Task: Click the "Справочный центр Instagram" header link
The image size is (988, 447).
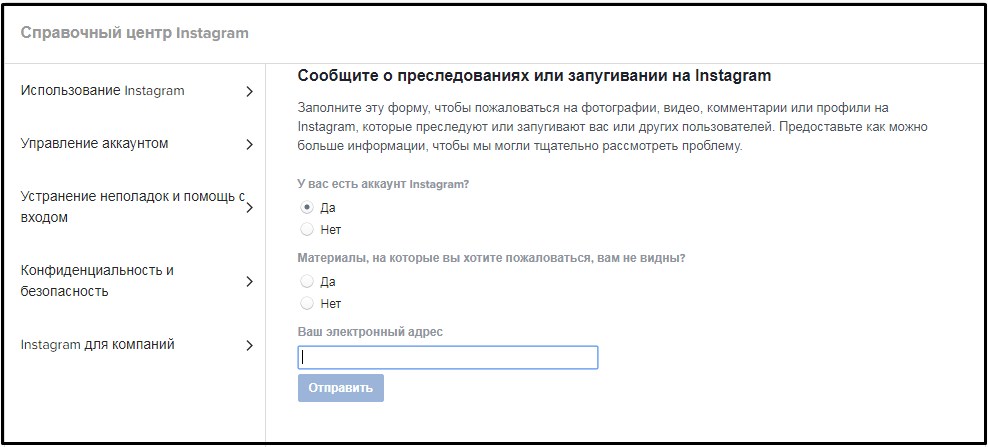Action: pyautogui.click(x=135, y=33)
